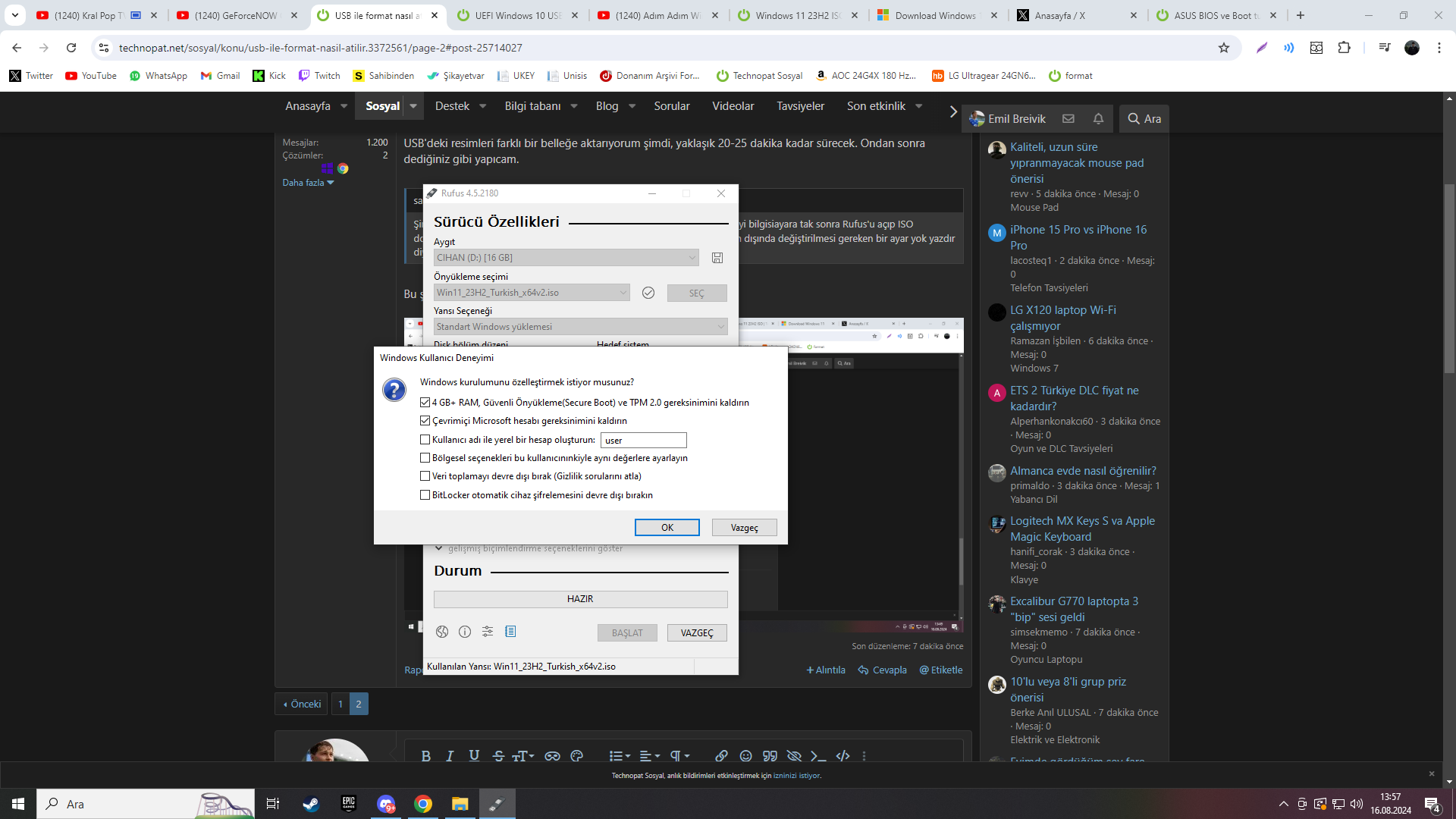Toggle TPM 2.0 requirement removal checkbox

(425, 403)
